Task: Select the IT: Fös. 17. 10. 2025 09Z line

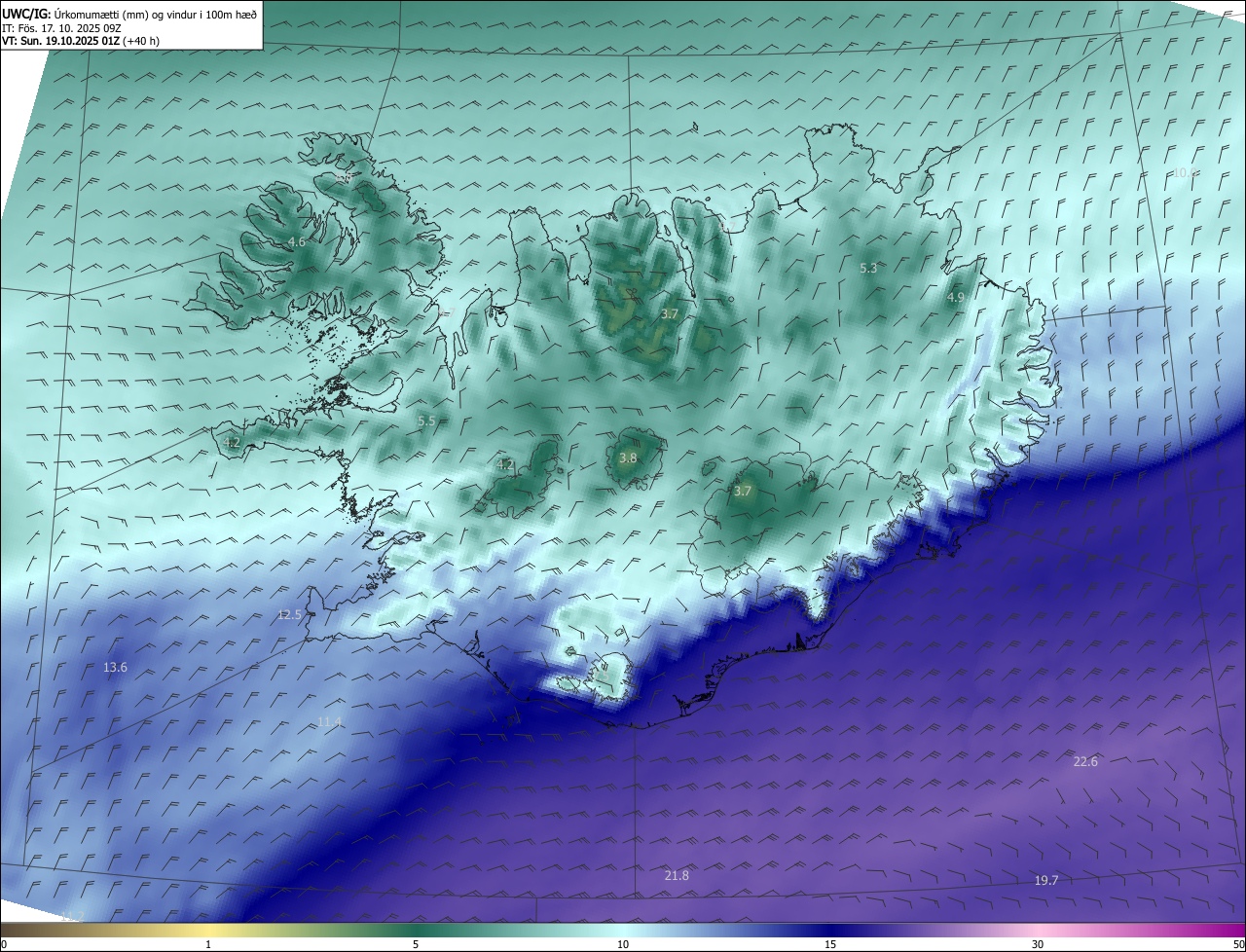Action: click(x=61, y=27)
